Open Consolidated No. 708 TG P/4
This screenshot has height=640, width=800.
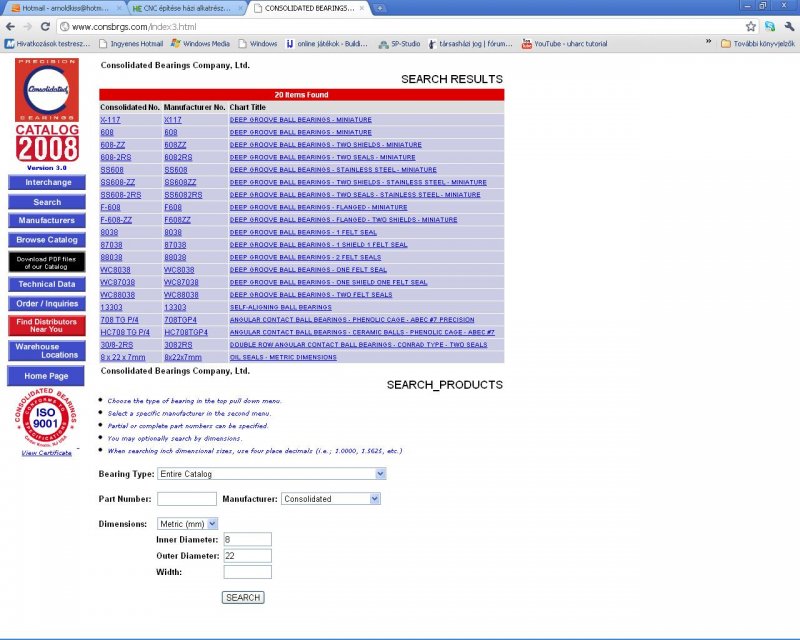click(x=119, y=320)
